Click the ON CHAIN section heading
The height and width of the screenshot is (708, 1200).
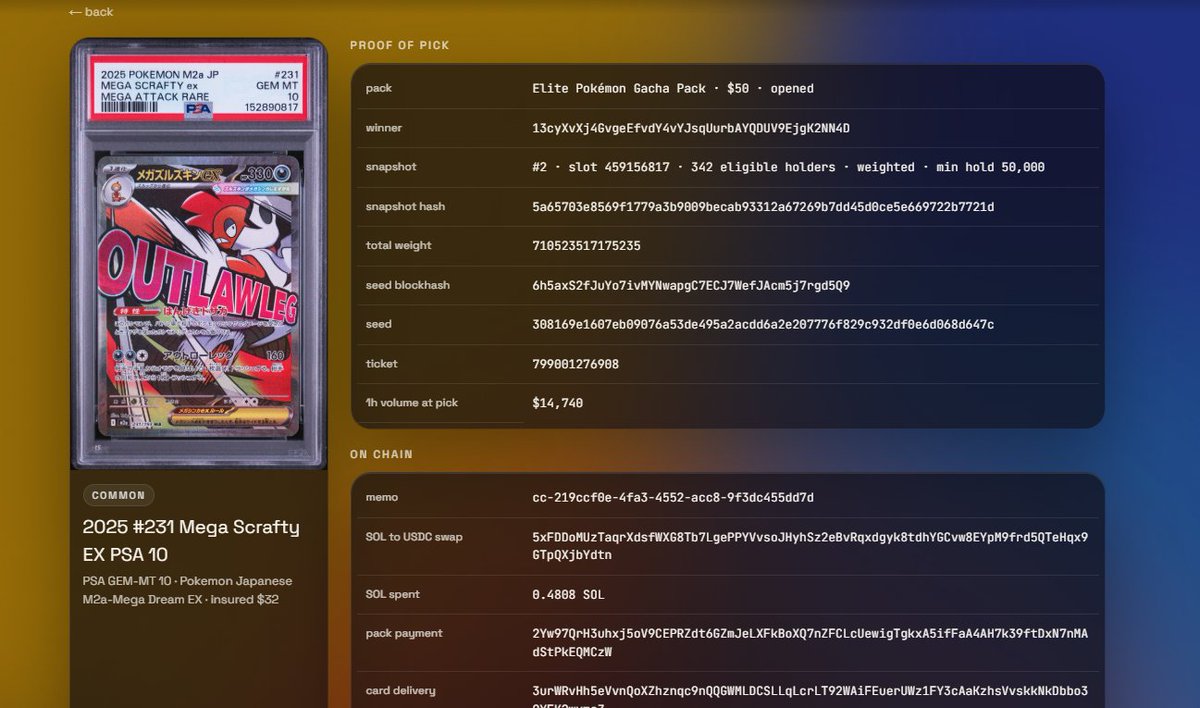click(x=381, y=454)
